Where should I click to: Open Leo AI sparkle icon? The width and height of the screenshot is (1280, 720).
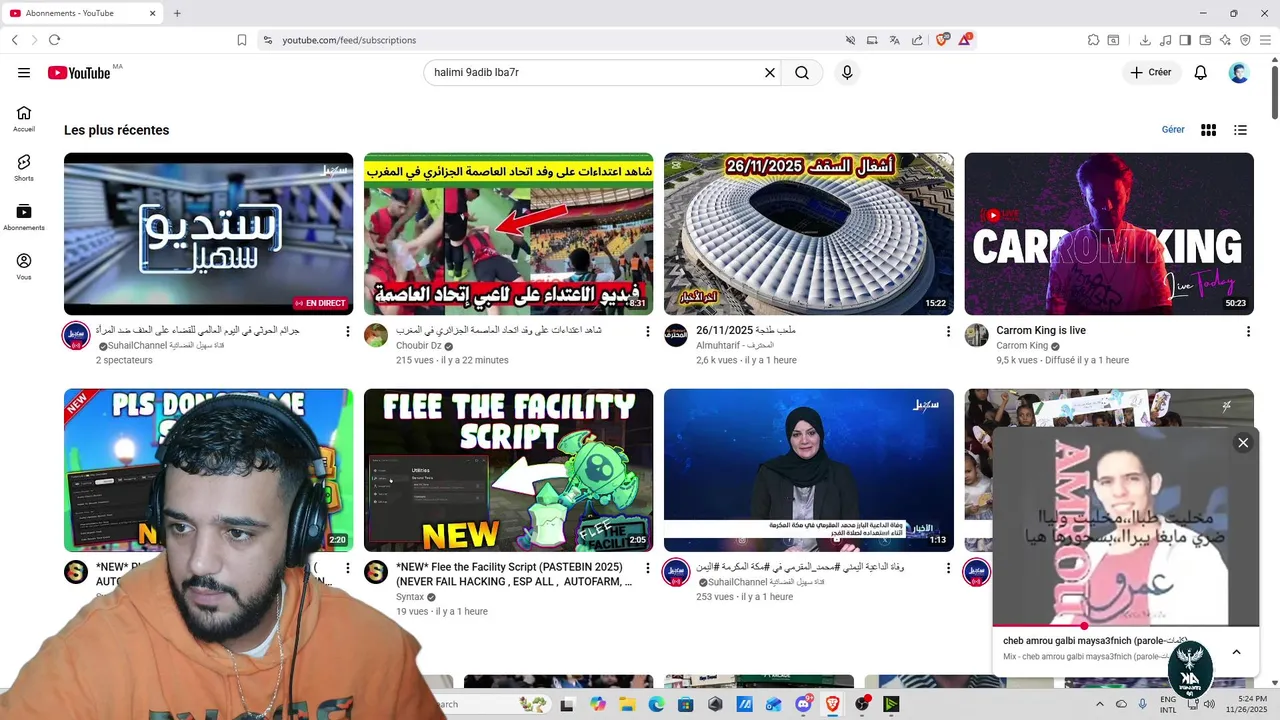(1225, 40)
